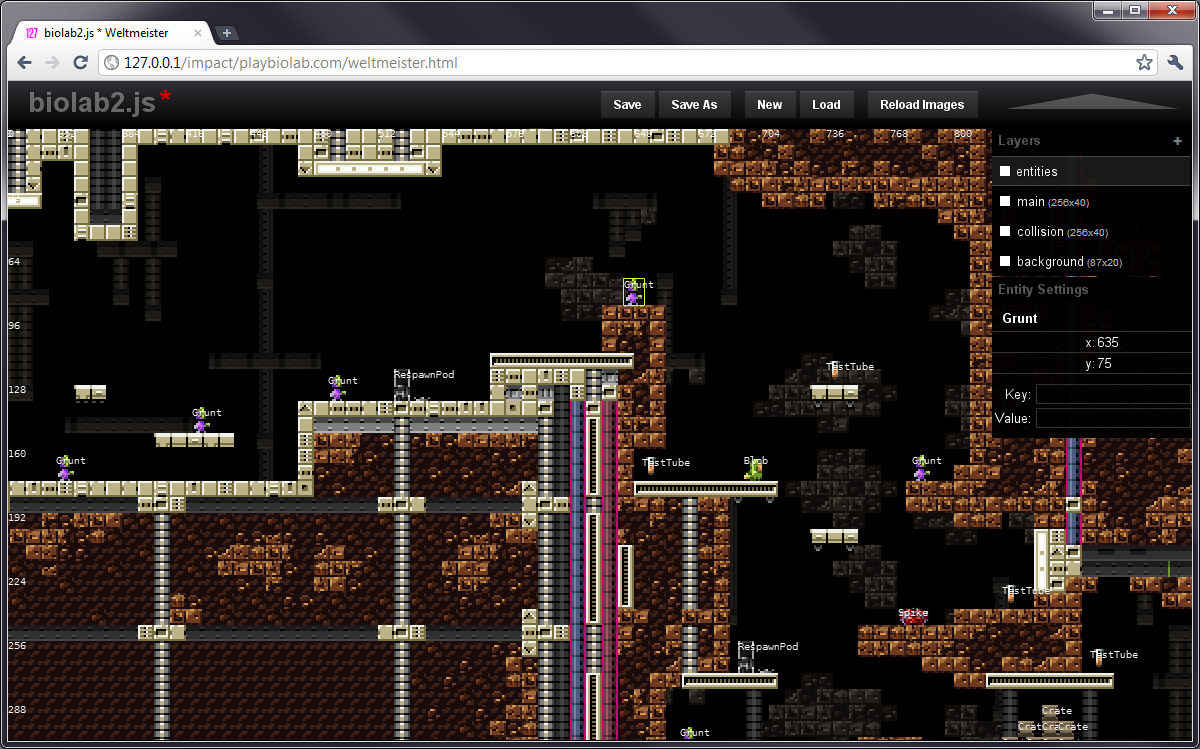Viewport: 1200px width, 749px height.
Task: Toggle the entities layer checkbox
Action: coord(1005,171)
